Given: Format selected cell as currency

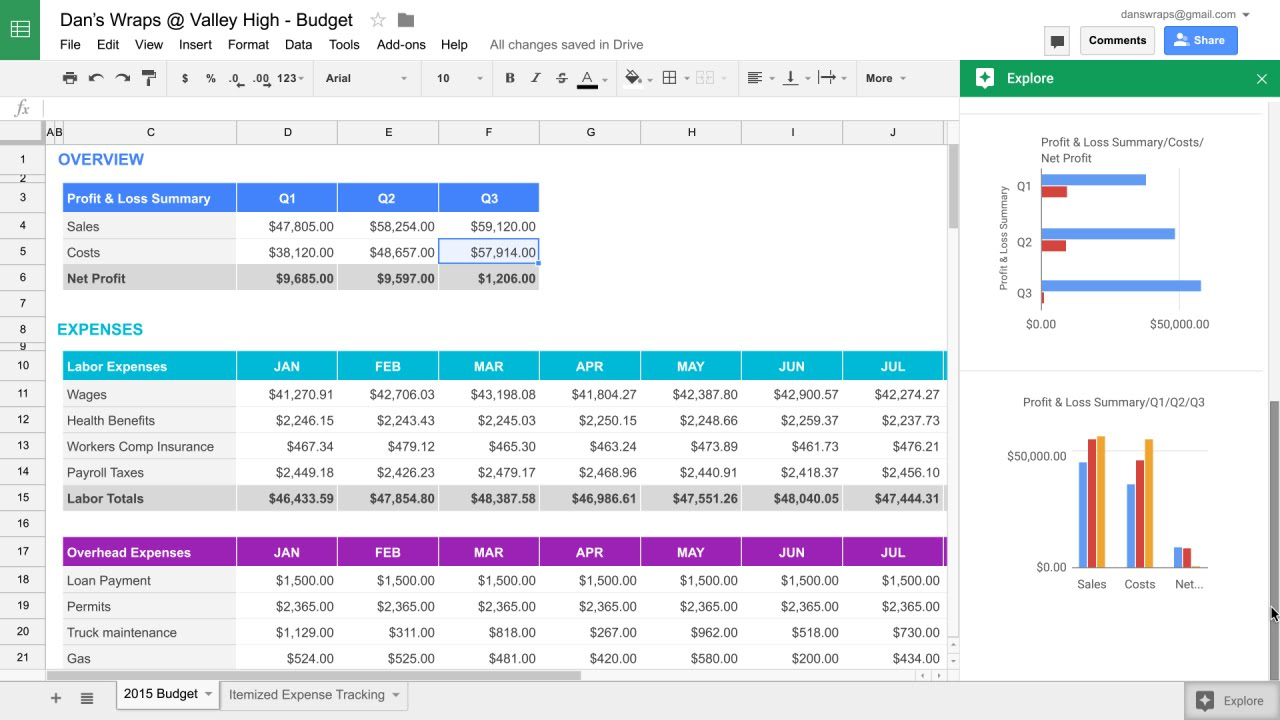Looking at the screenshot, I should 185,77.
